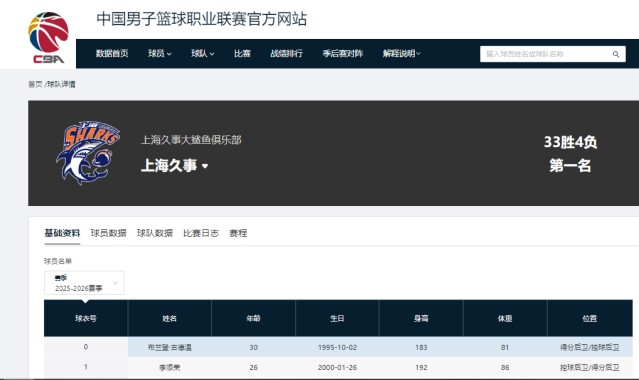The image size is (639, 380).
Task: Click the 上海久事大鲨鱼俱乐部 club name
Action: [x=191, y=140]
